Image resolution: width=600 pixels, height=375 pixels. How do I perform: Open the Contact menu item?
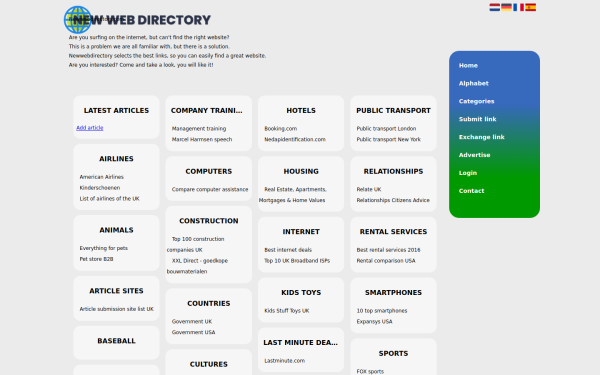[x=471, y=191]
